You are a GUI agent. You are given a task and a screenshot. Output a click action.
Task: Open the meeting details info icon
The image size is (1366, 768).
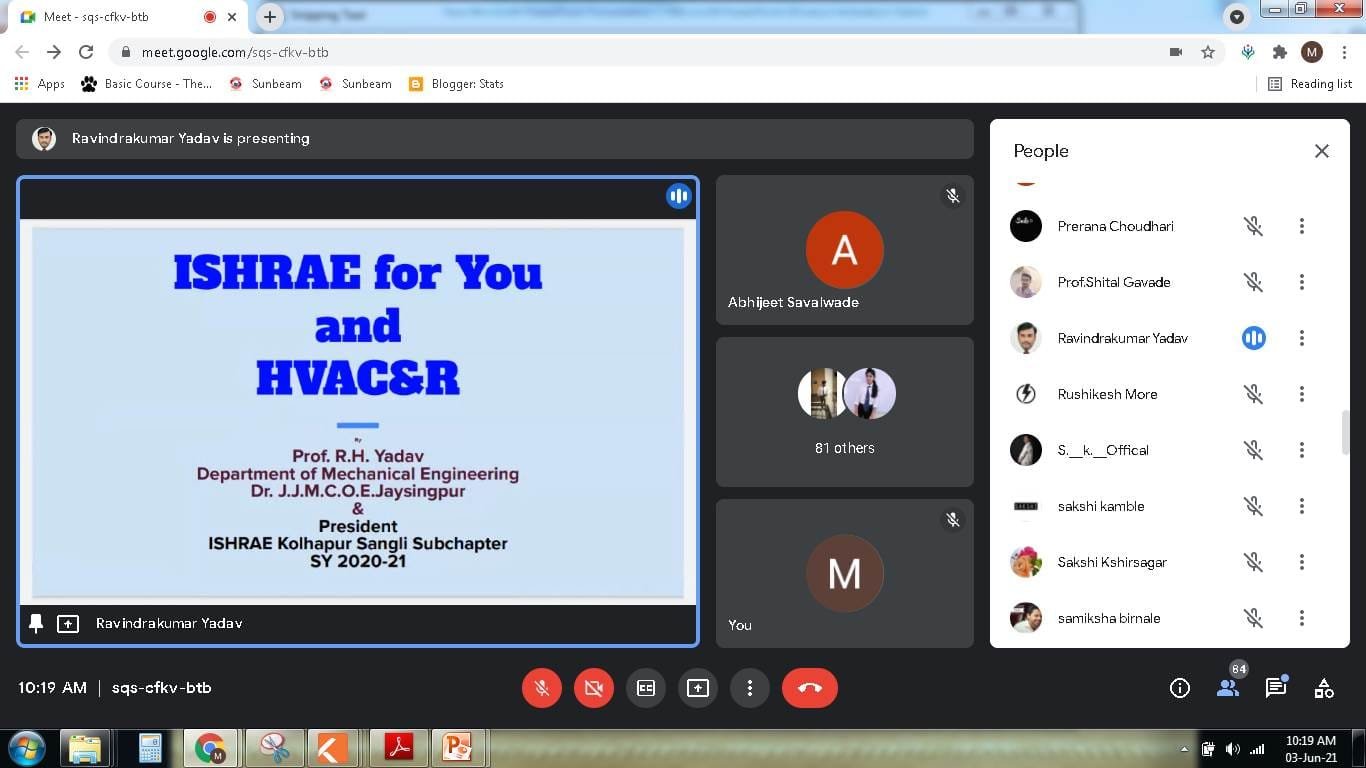(x=1180, y=688)
